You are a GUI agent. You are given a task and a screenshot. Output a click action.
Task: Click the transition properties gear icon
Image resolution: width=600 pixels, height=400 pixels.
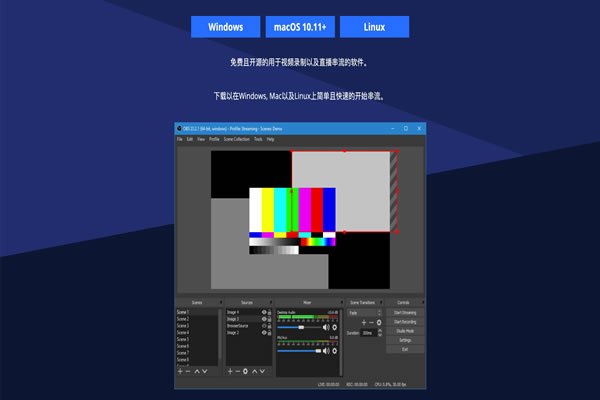[x=380, y=322]
